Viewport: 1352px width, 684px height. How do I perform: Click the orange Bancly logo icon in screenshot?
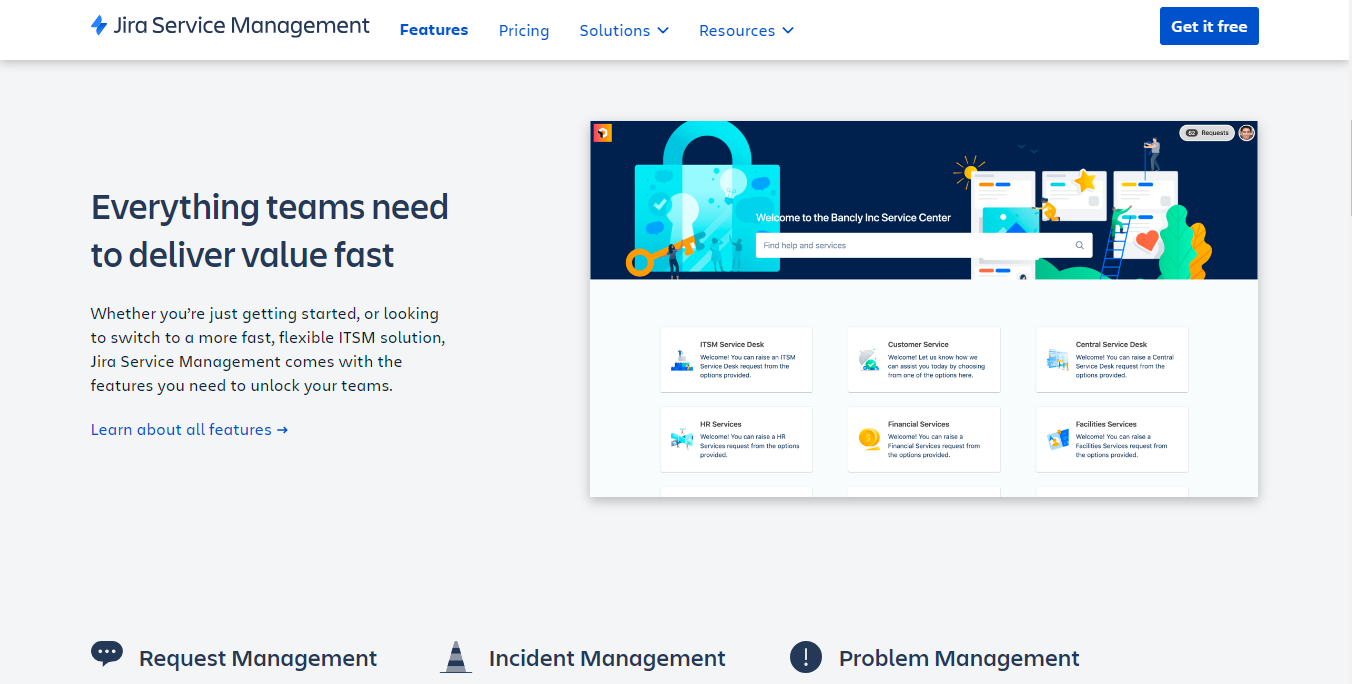coord(602,133)
